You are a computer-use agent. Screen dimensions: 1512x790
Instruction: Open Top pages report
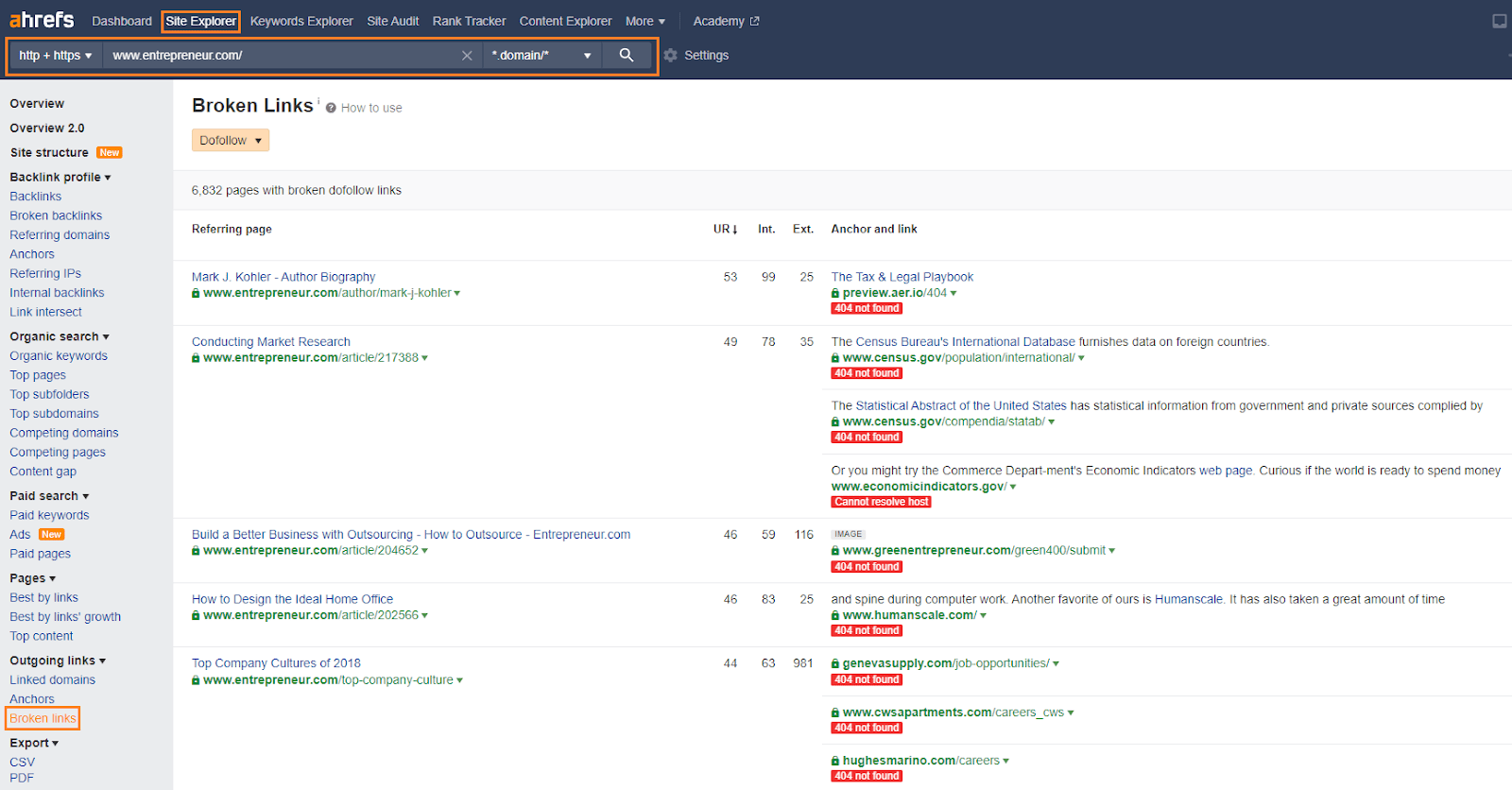[38, 375]
